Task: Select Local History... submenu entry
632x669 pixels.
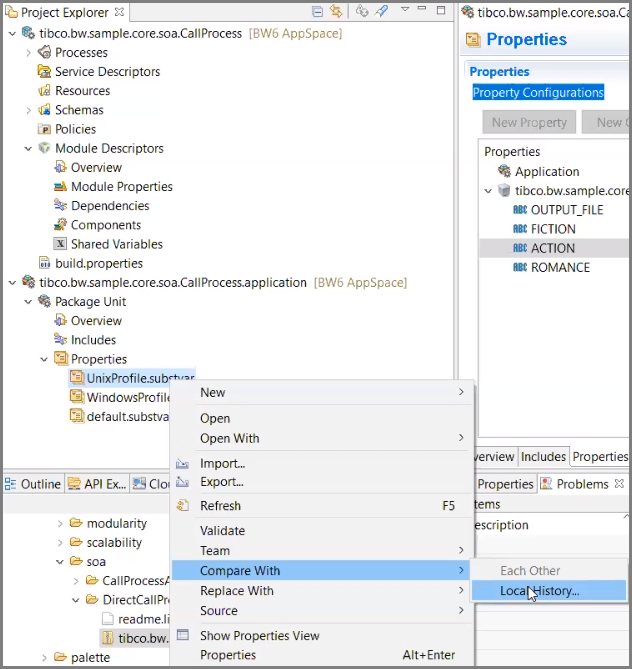Action: click(549, 590)
